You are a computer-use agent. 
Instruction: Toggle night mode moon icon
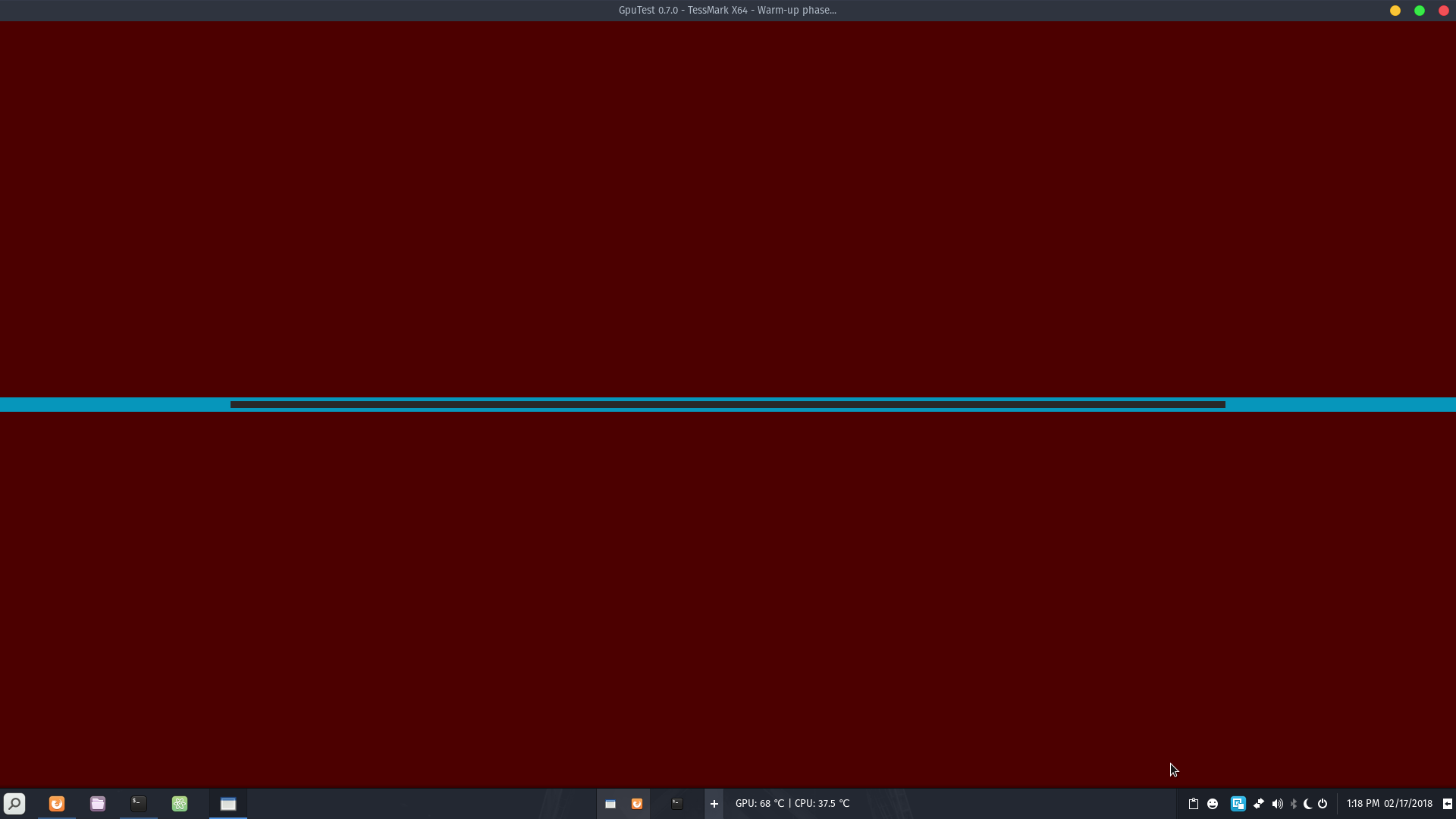(1307, 804)
